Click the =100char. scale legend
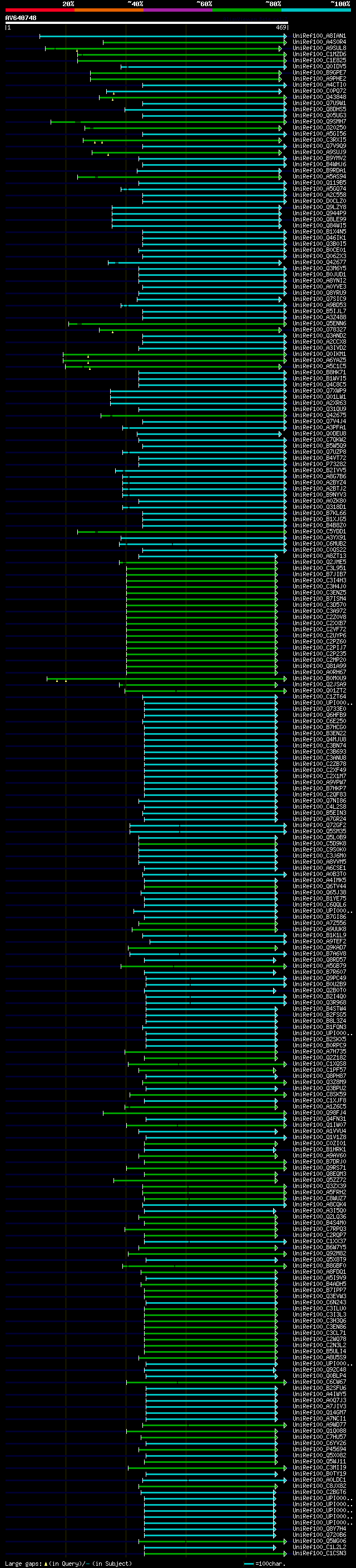The width and height of the screenshot is (356, 1568). click(265, 1563)
